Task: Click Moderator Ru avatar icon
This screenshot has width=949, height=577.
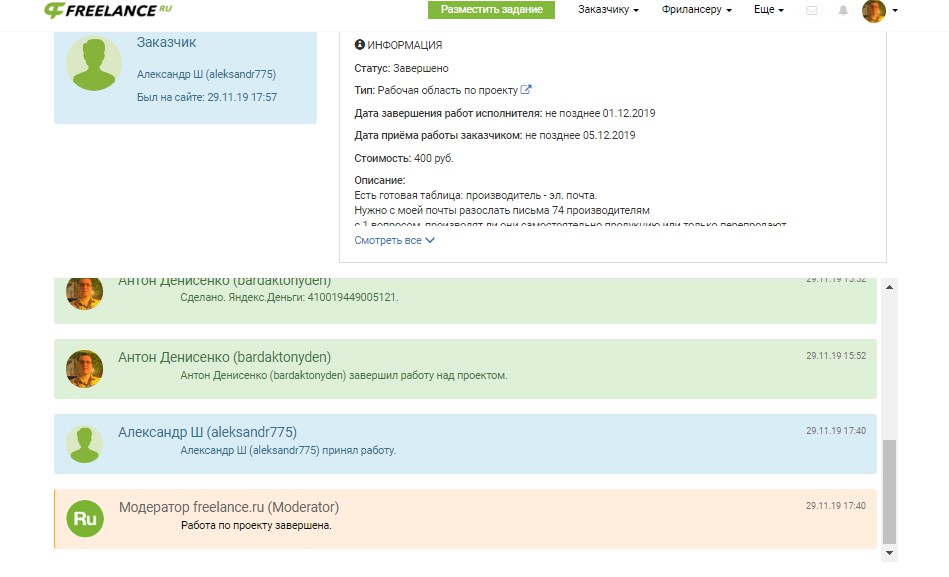Action: [85, 519]
